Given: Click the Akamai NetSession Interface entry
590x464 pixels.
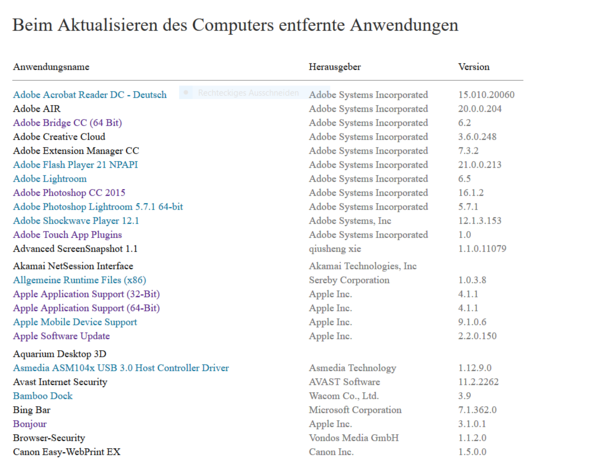Looking at the screenshot, I should (73, 266).
